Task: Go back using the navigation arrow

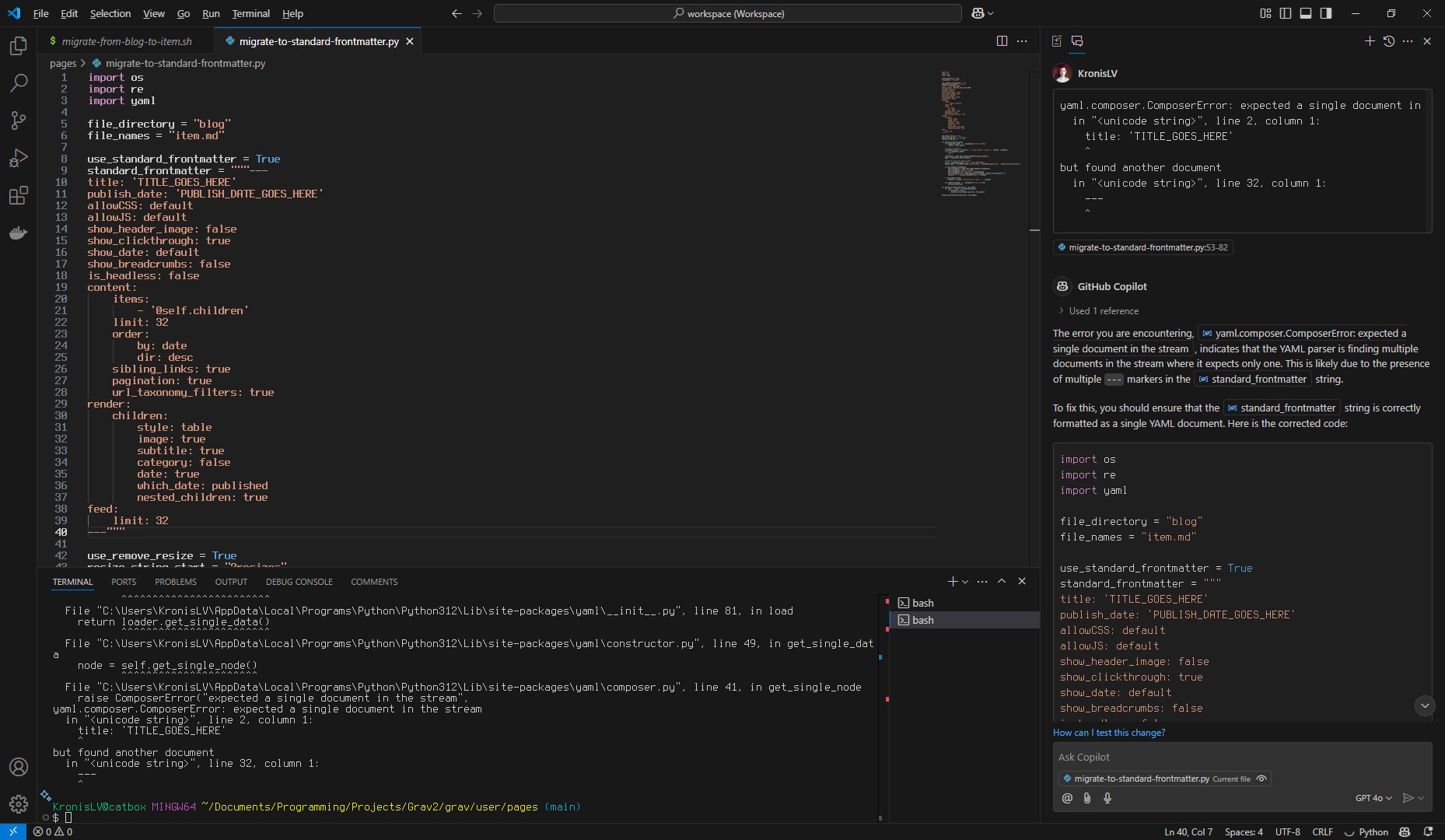Action: (x=457, y=13)
